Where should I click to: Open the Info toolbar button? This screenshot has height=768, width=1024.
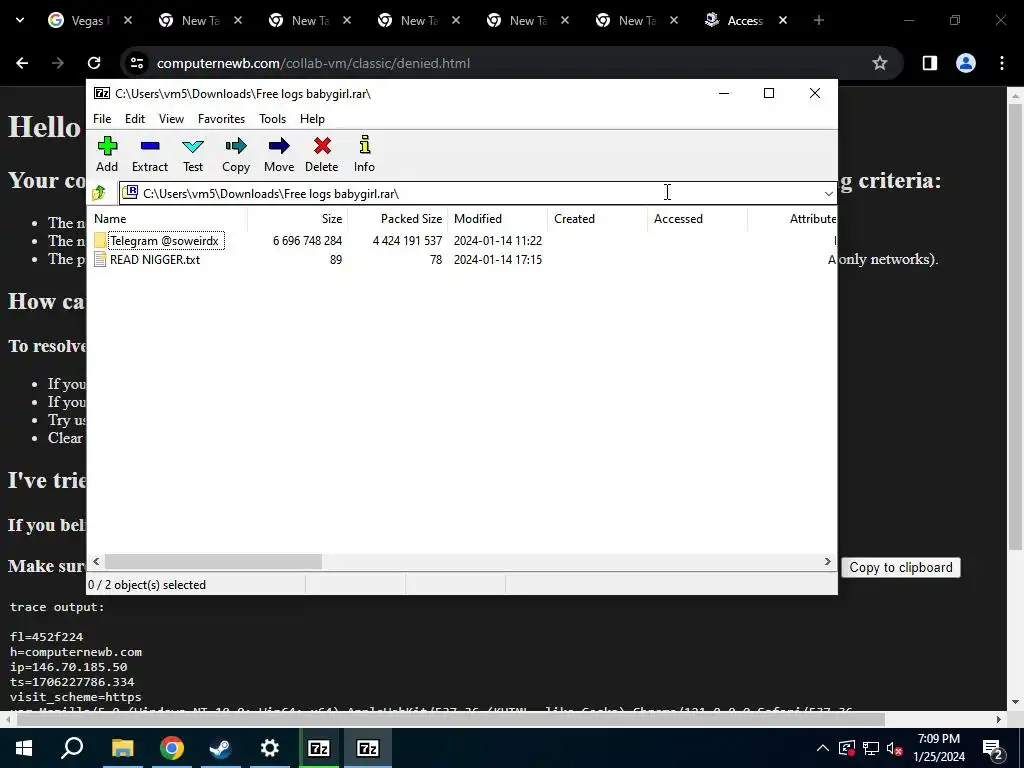pyautogui.click(x=364, y=154)
